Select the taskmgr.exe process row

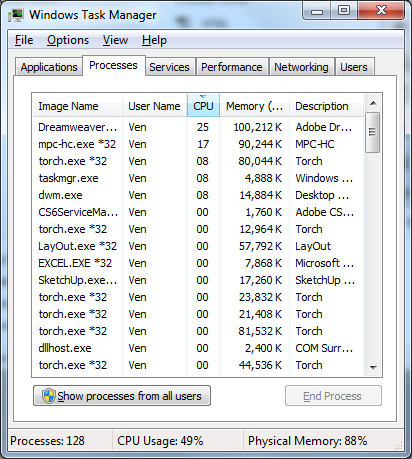pos(198,178)
